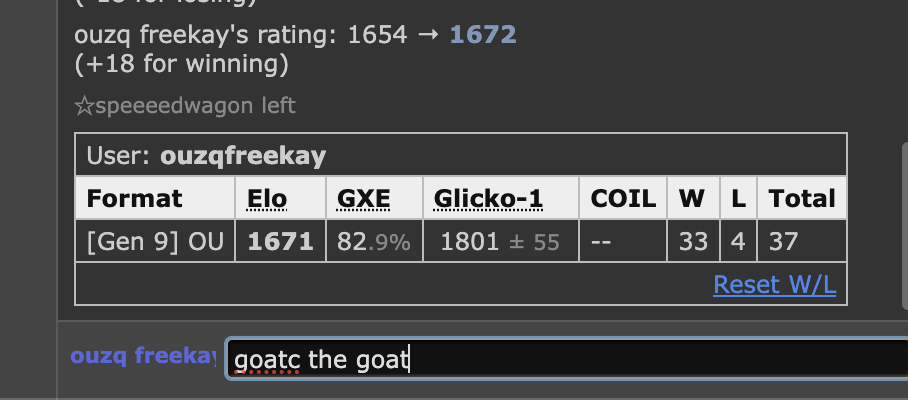Click the star icon before speeeedwagon

pos(83,106)
